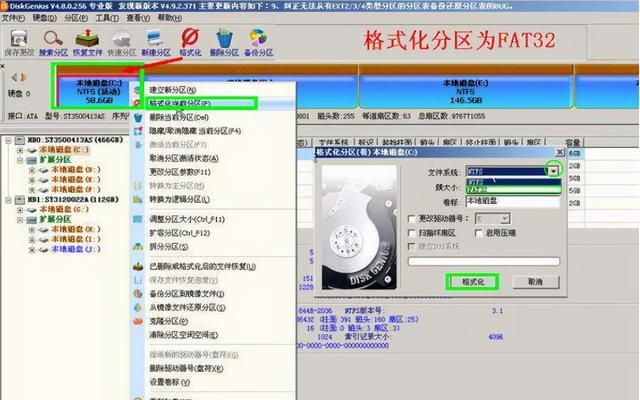Click the 格式化 button in the dialog
The image size is (640, 400).
point(473,282)
